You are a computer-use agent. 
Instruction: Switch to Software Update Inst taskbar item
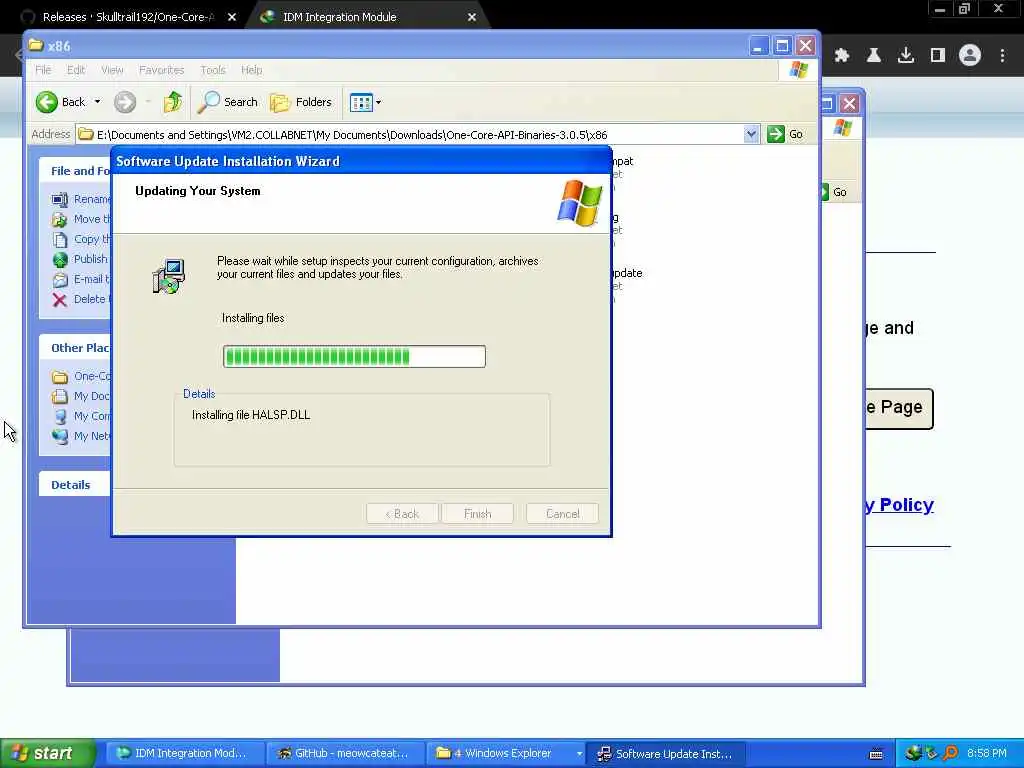tap(667, 754)
